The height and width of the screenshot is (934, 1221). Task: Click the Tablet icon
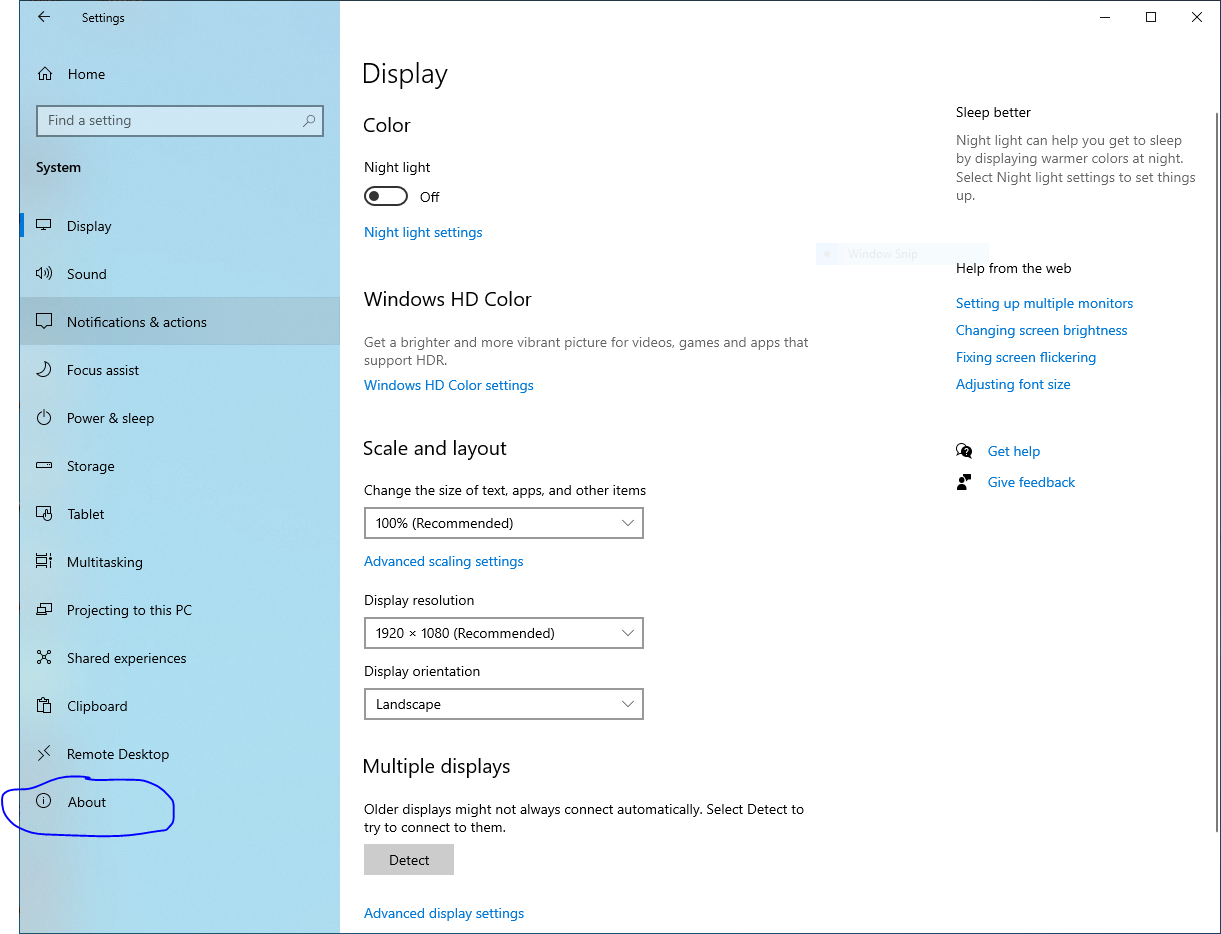coord(44,514)
